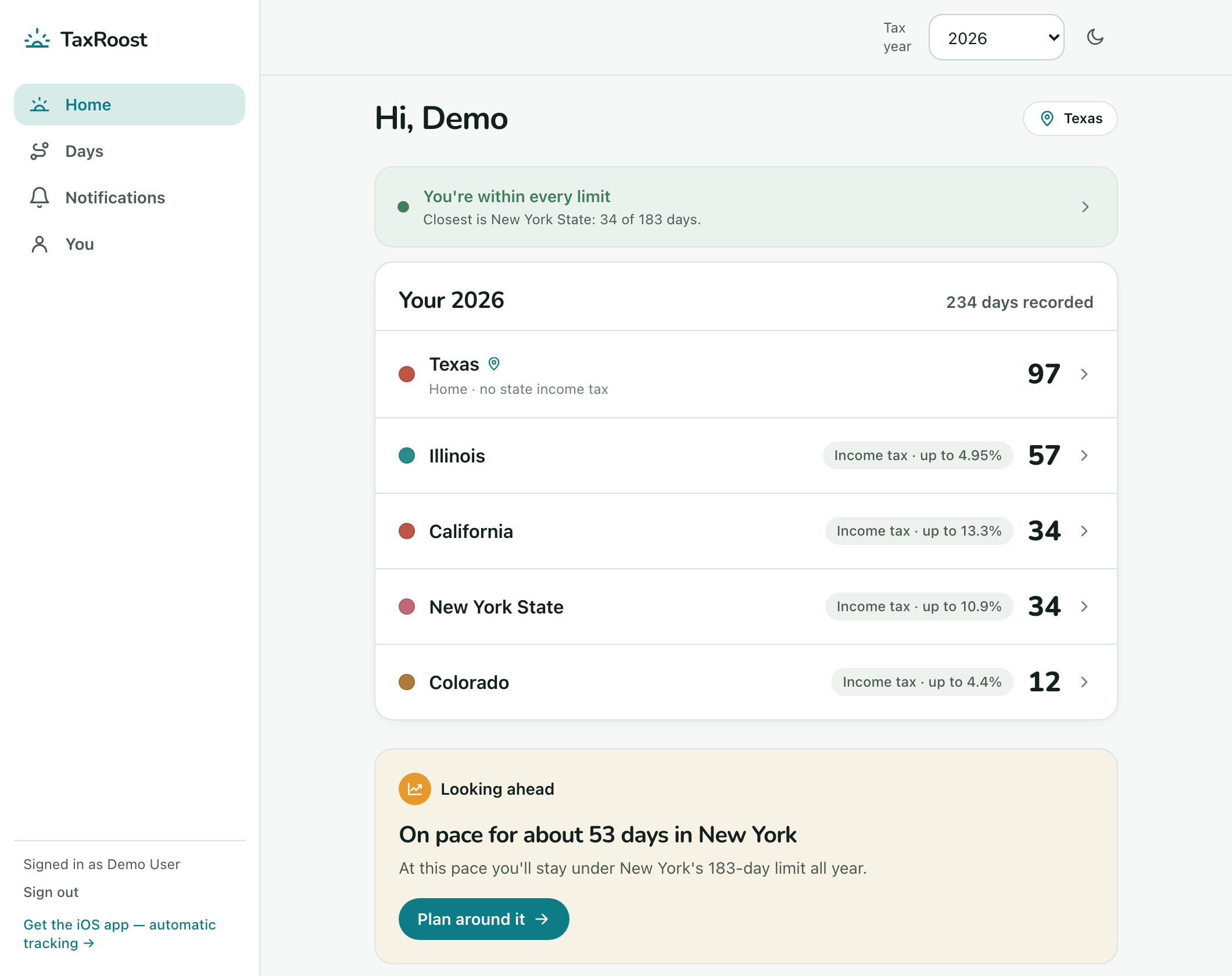Open Notifications page

click(x=130, y=198)
